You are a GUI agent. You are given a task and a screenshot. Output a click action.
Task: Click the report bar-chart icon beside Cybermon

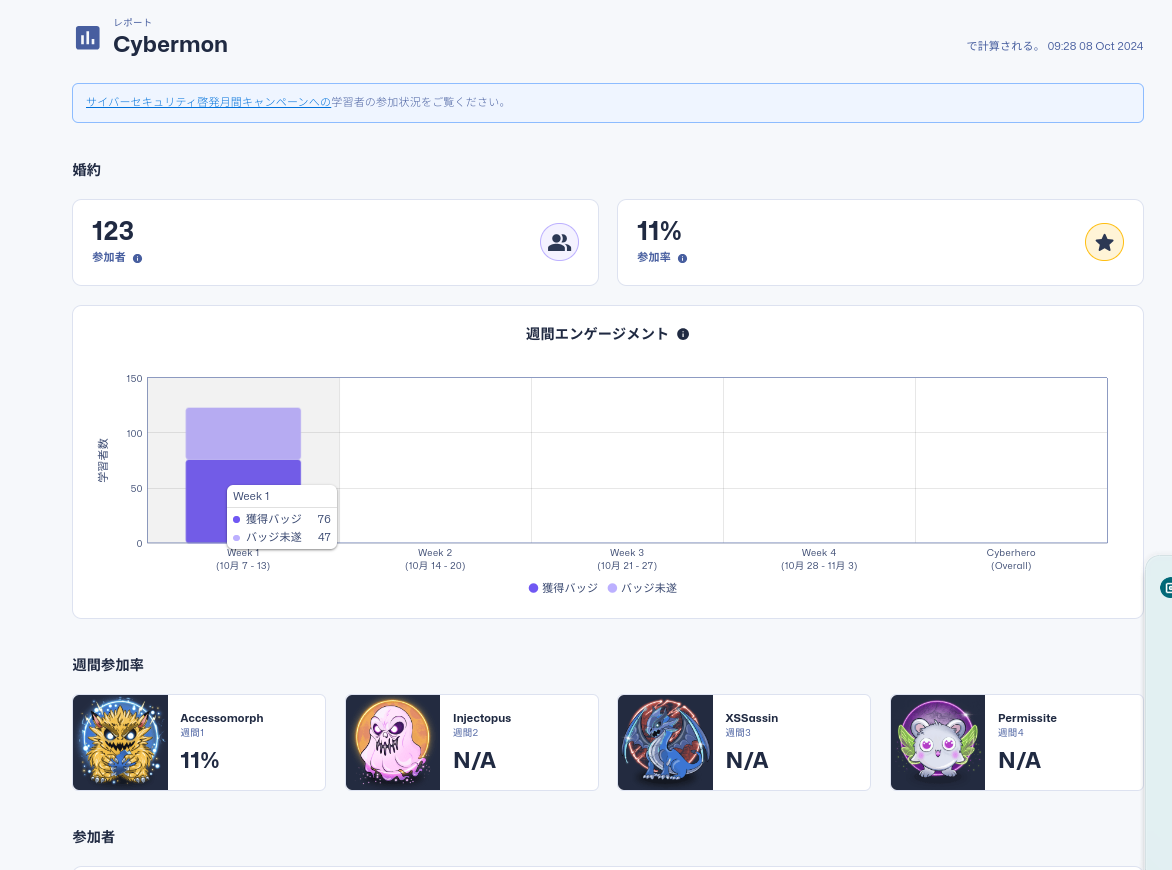(x=87, y=37)
